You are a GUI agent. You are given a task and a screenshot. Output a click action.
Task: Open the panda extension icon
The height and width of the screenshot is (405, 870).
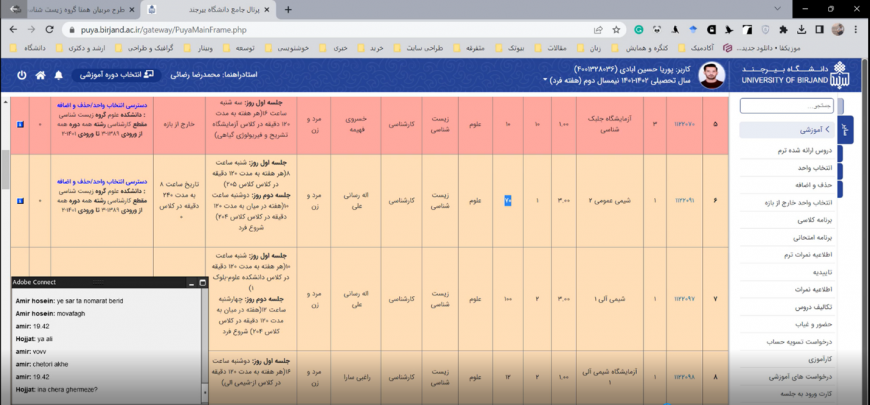click(657, 30)
